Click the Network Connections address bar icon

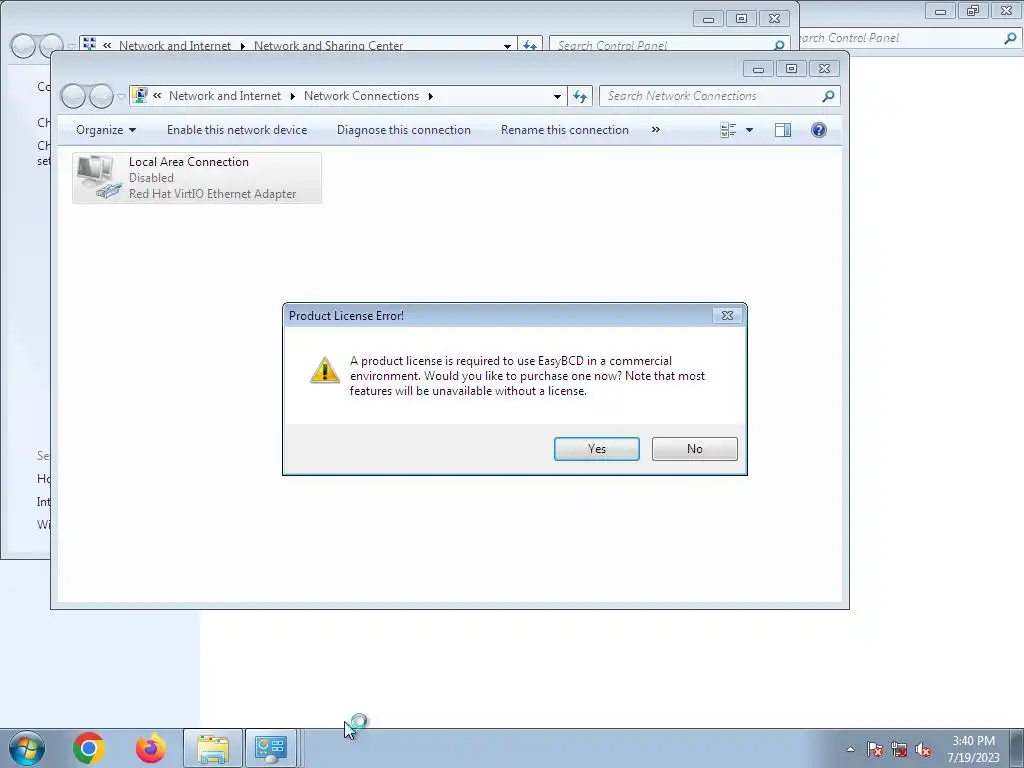pos(140,96)
